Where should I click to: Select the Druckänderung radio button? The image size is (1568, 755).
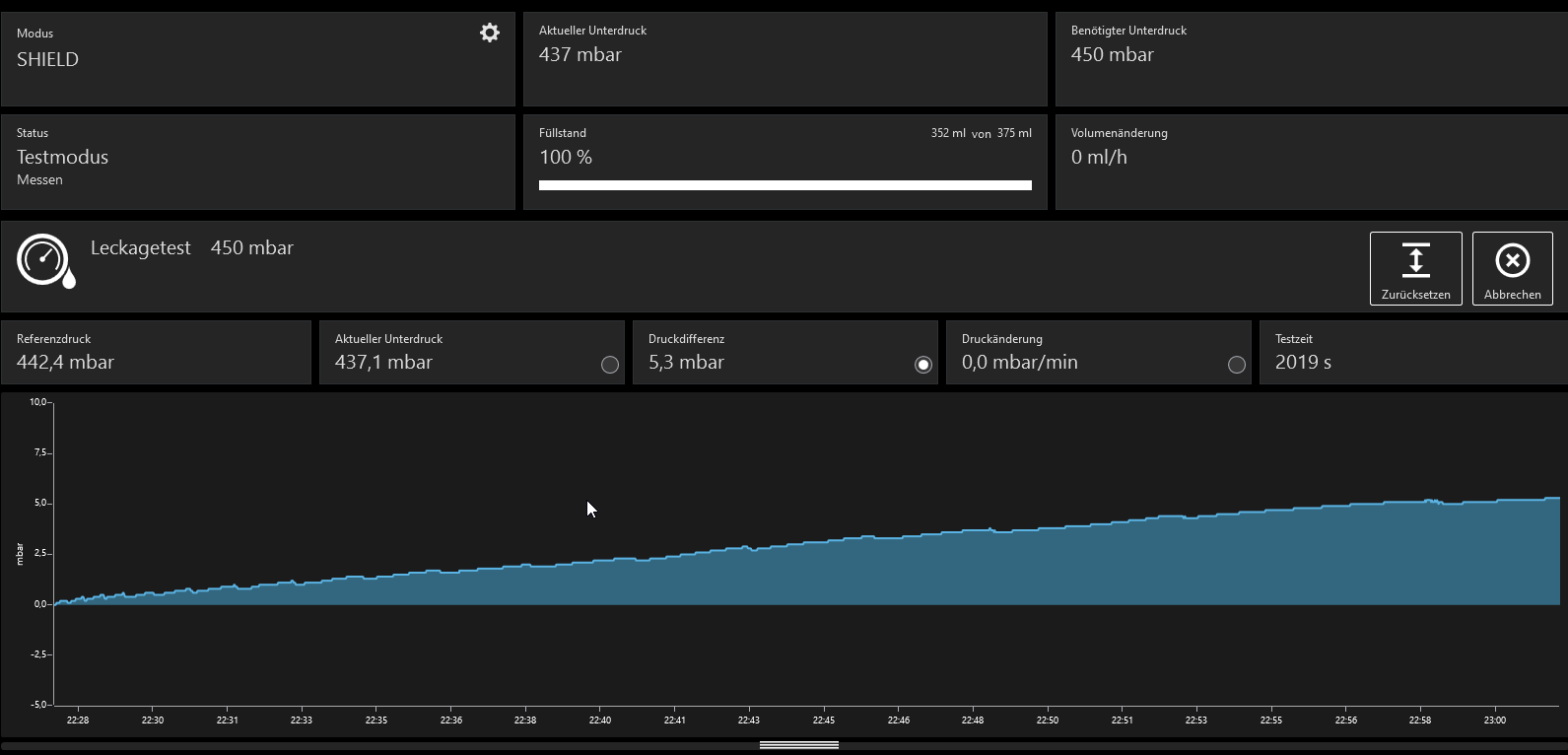click(x=1236, y=365)
